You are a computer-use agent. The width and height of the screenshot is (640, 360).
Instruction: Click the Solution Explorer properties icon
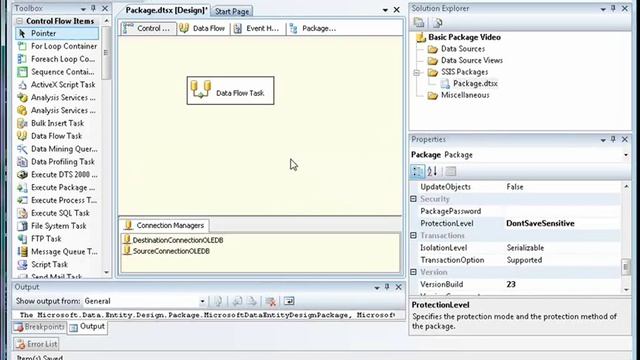[419, 23]
